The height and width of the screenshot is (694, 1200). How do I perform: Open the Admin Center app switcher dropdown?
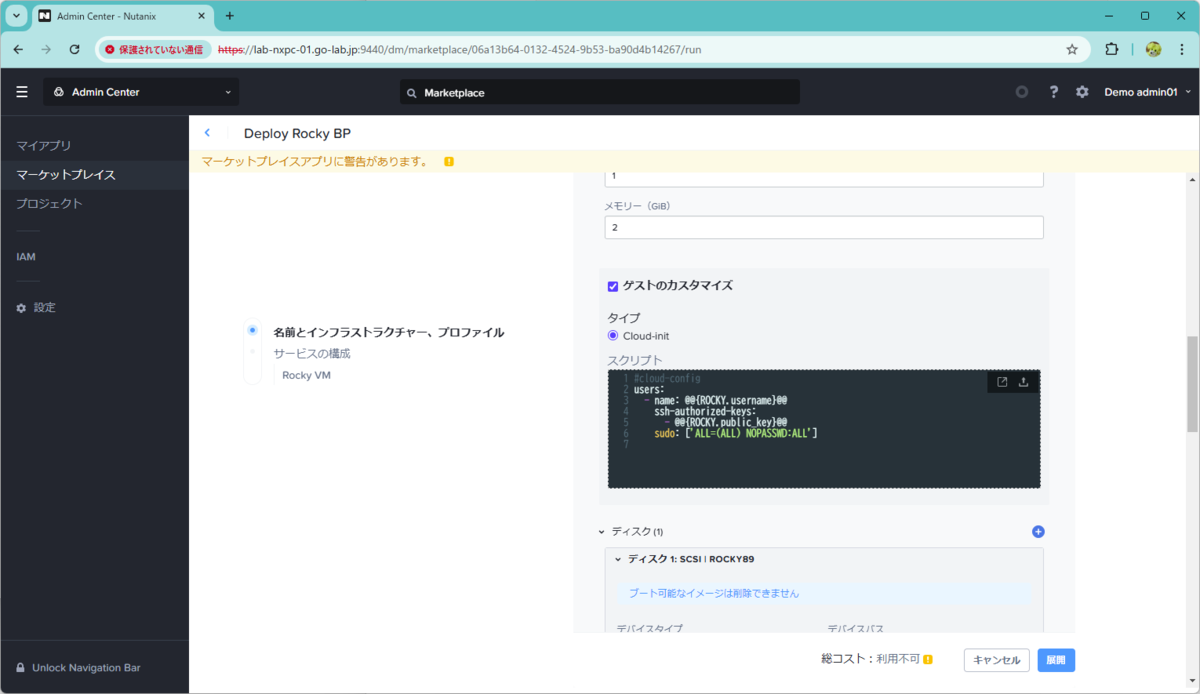click(x=141, y=92)
